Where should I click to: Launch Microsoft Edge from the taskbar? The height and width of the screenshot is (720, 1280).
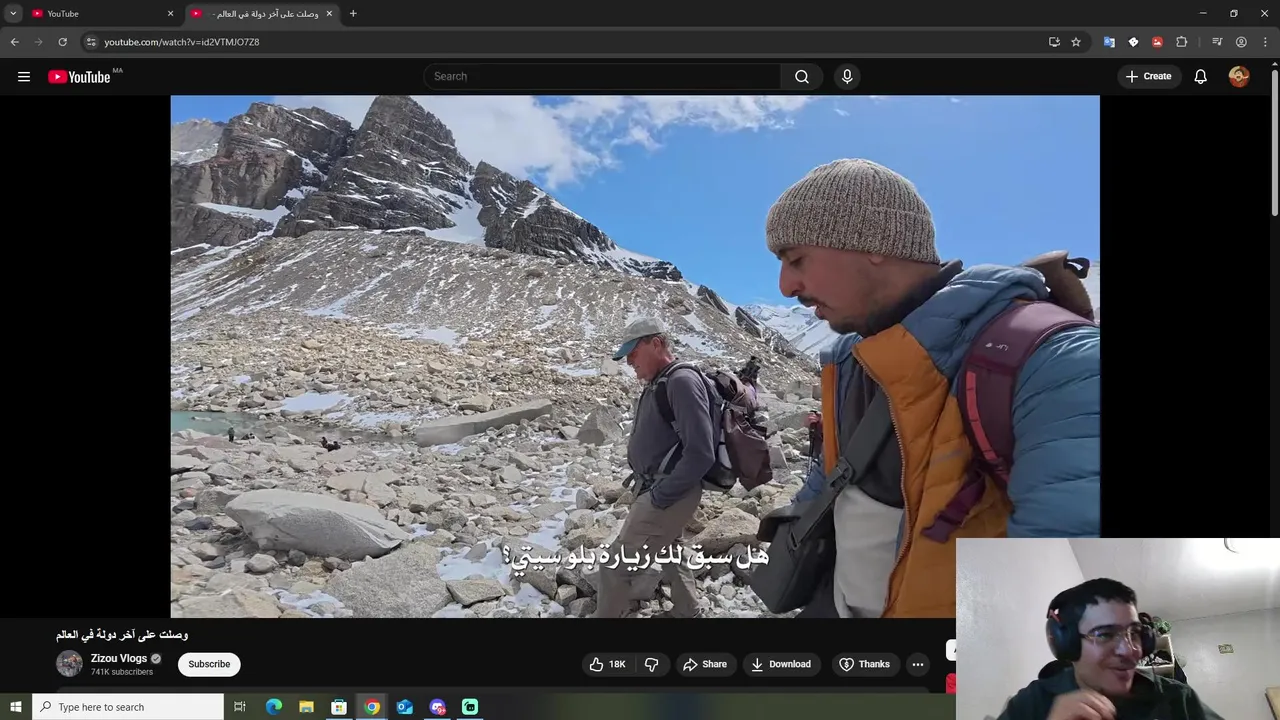click(x=274, y=707)
